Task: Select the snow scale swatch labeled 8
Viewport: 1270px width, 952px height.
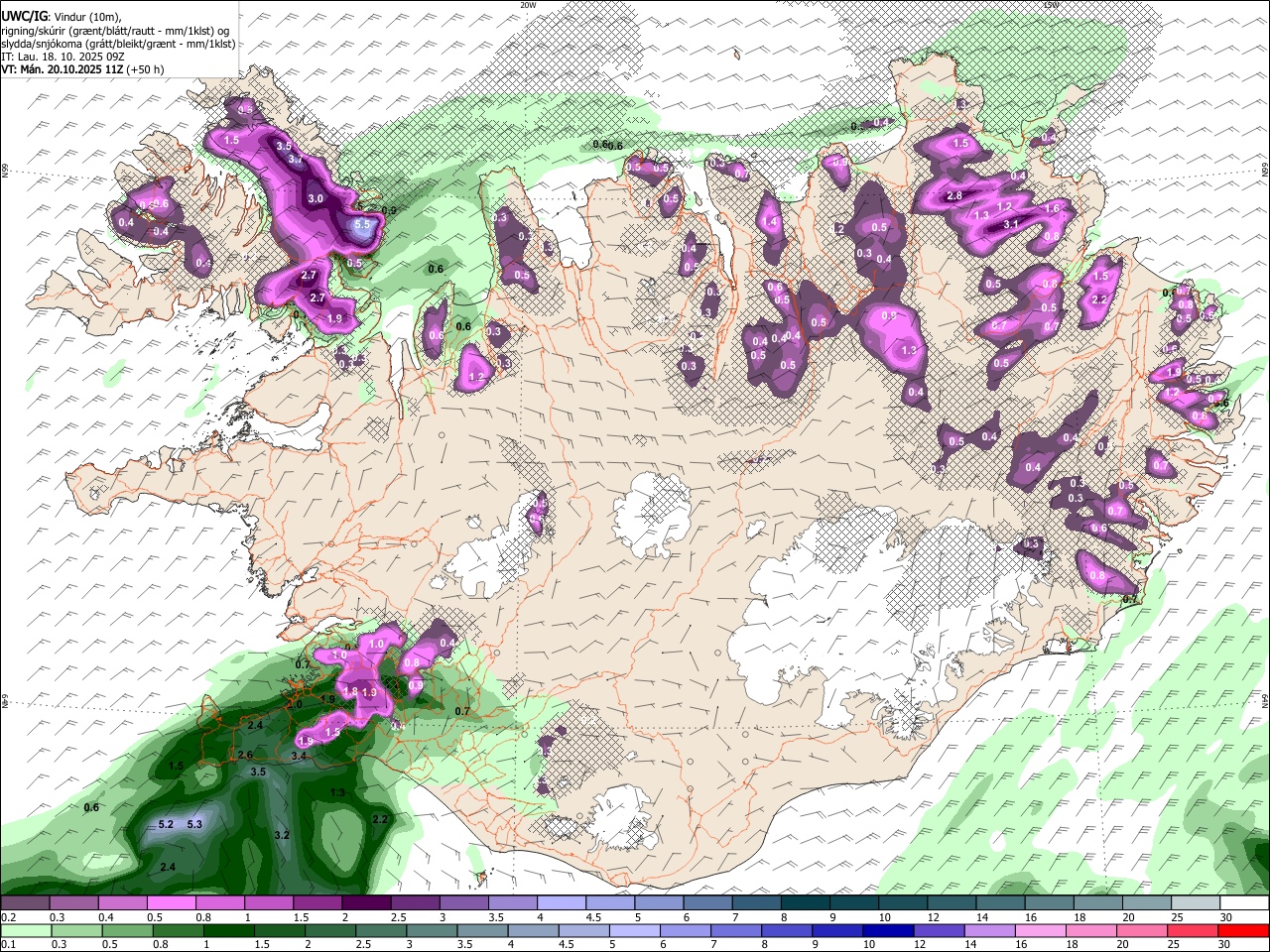Action: (806, 903)
